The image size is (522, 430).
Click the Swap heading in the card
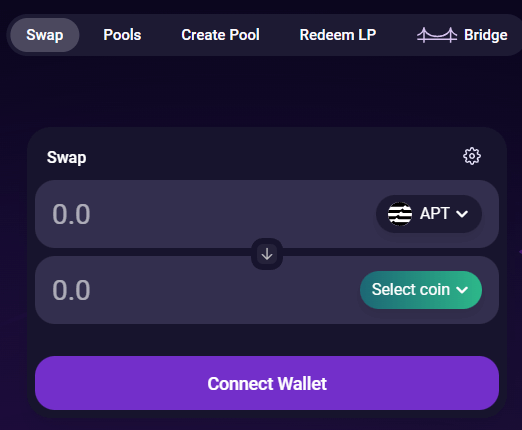pos(66,157)
